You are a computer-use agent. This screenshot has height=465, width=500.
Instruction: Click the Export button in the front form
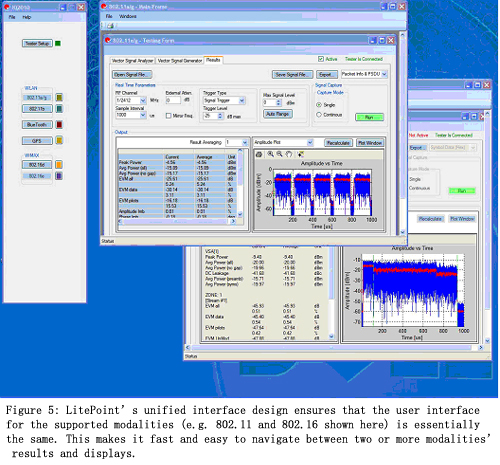(x=326, y=75)
